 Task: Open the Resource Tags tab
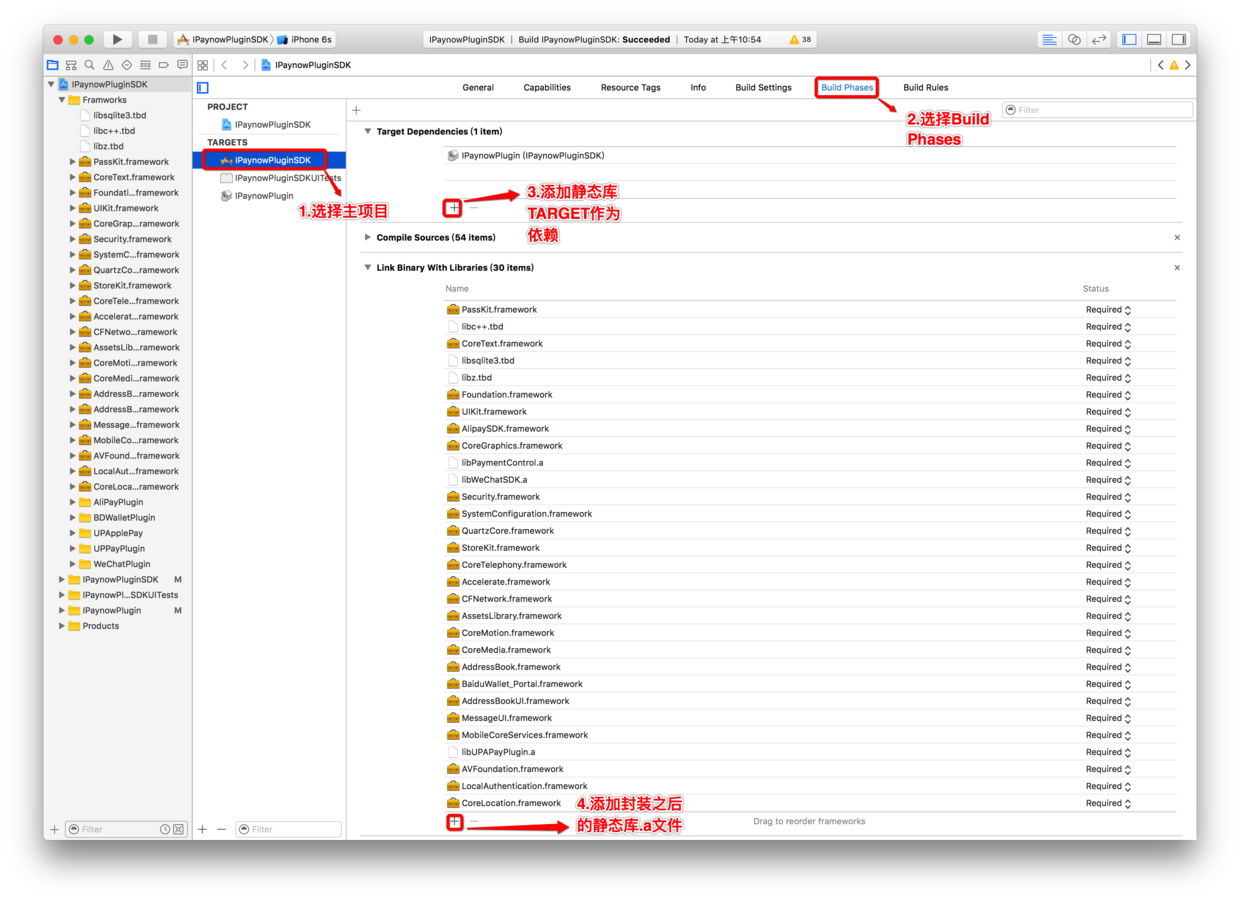630,88
